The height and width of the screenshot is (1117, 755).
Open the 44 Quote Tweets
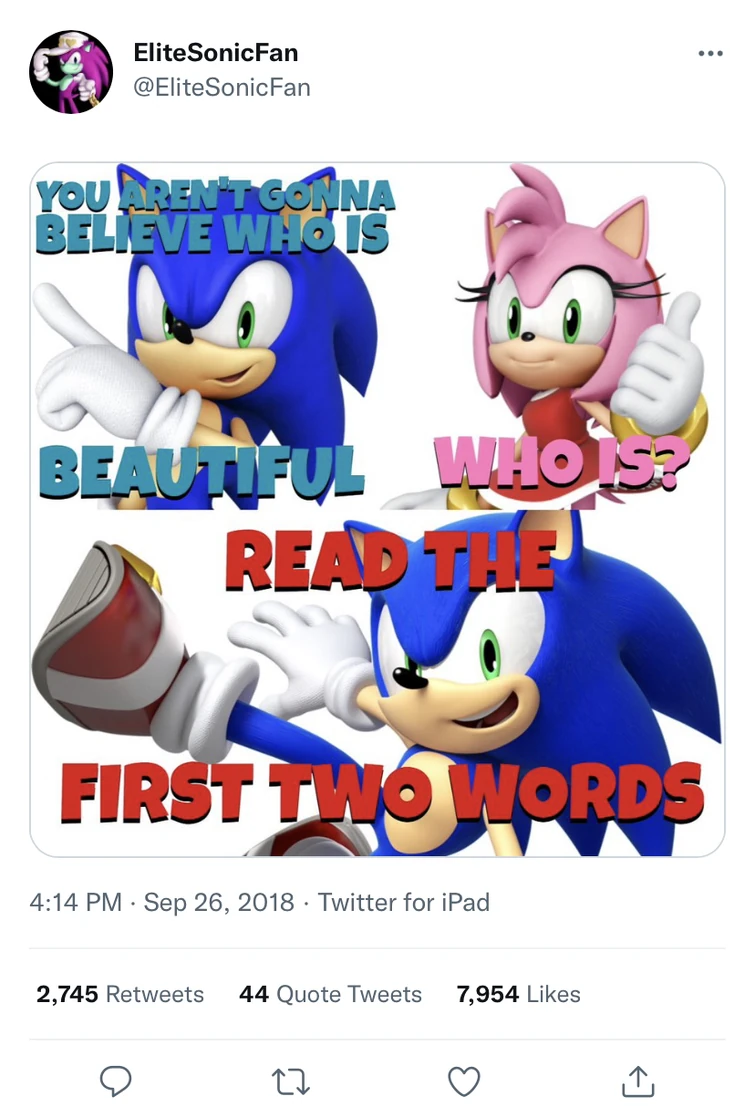330,994
